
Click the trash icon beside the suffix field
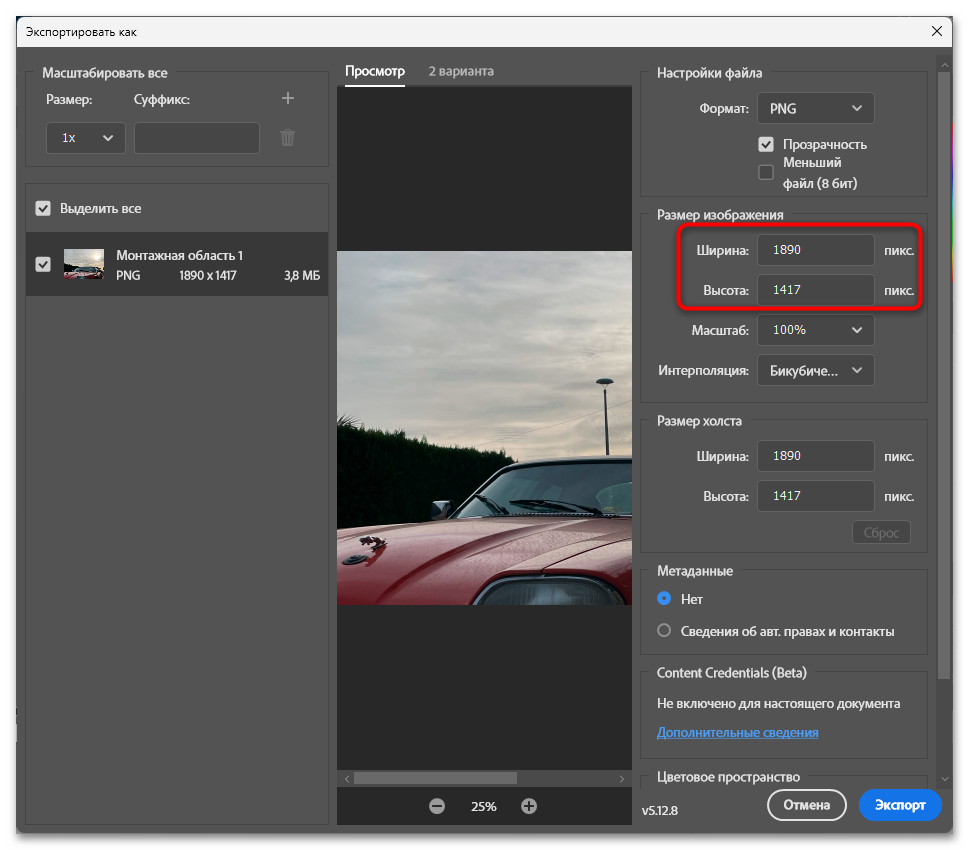point(288,138)
